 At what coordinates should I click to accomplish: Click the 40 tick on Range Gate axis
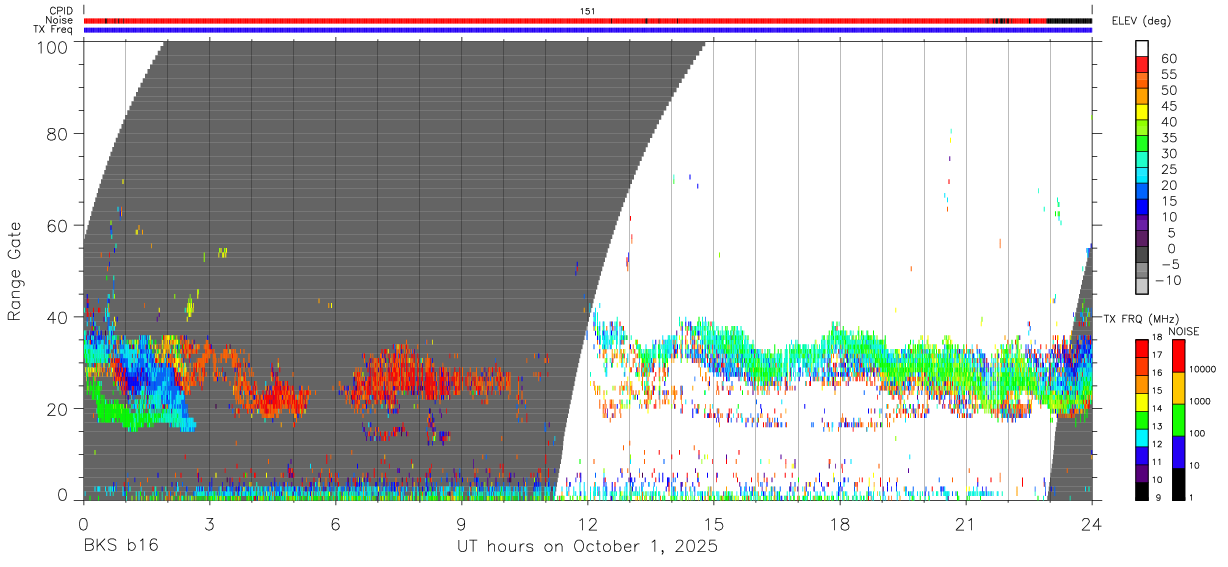pos(60,317)
